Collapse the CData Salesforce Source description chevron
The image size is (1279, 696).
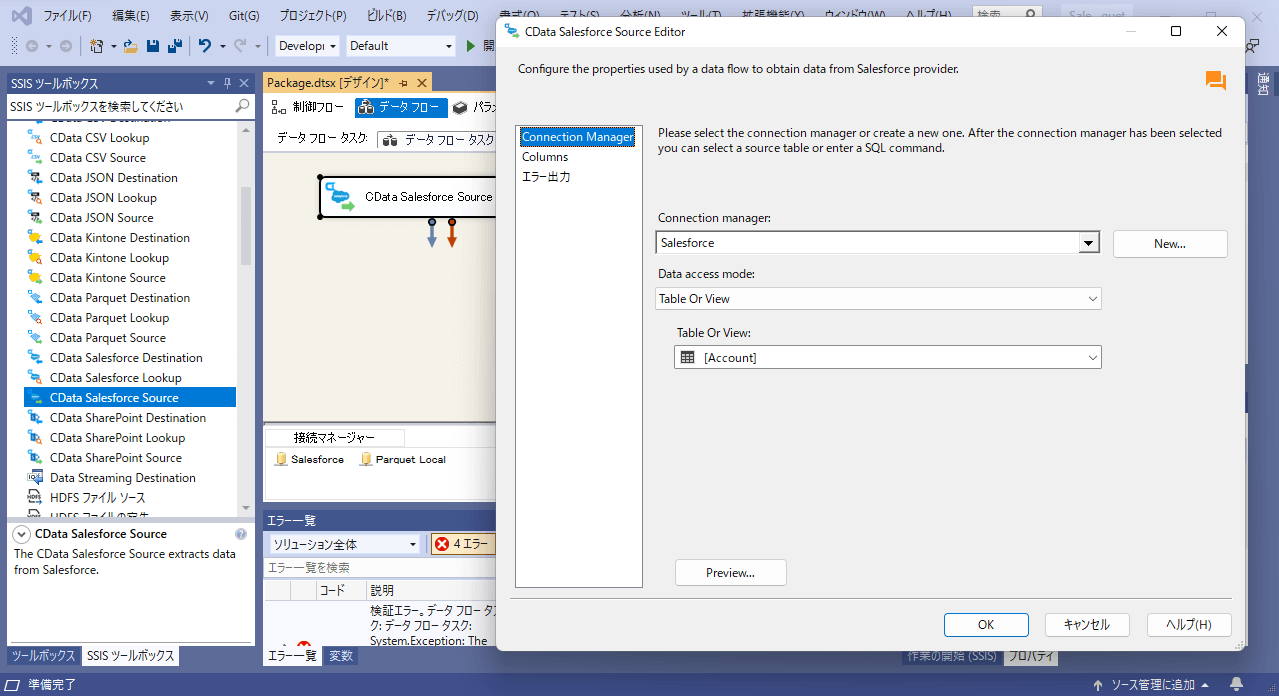click(22, 534)
